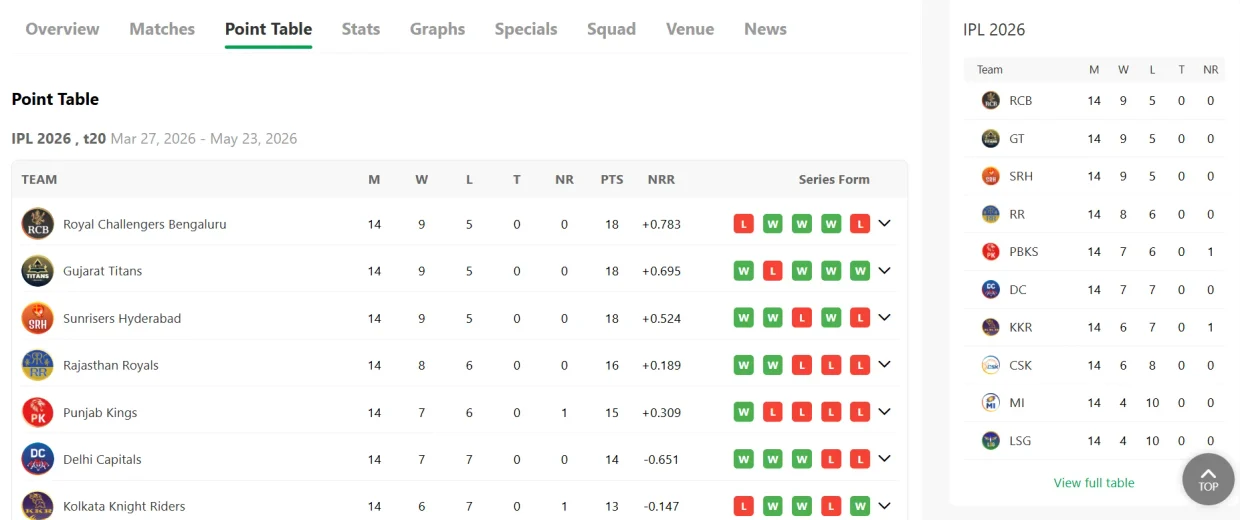Screen dimensions: 1240x520
Task: Click the Kolkata Knight Riders team logo
Action: (38, 506)
